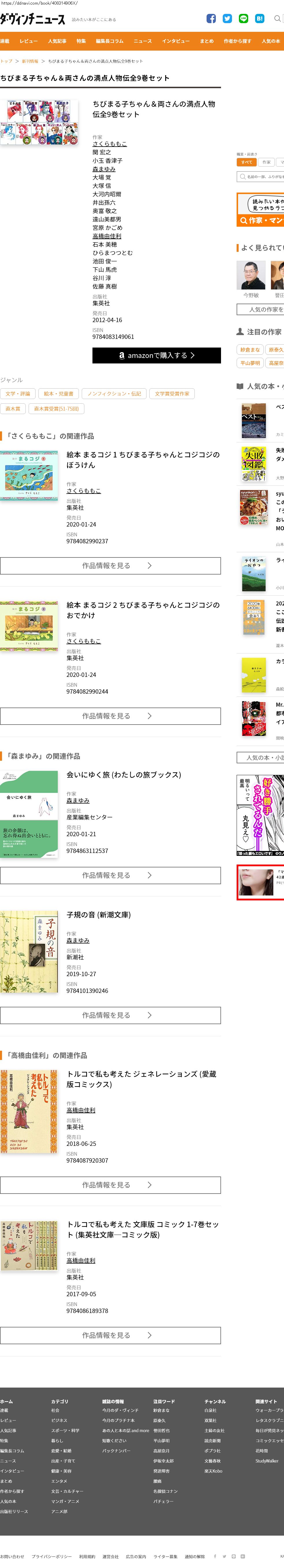Open footer link 利用規約

pos(87,1556)
